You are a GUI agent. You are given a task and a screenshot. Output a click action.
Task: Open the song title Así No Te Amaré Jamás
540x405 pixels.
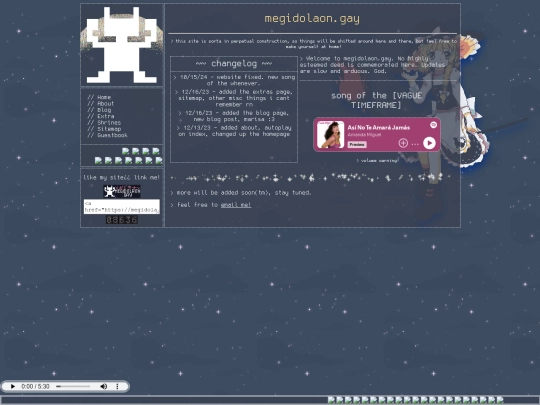pyautogui.click(x=378, y=127)
